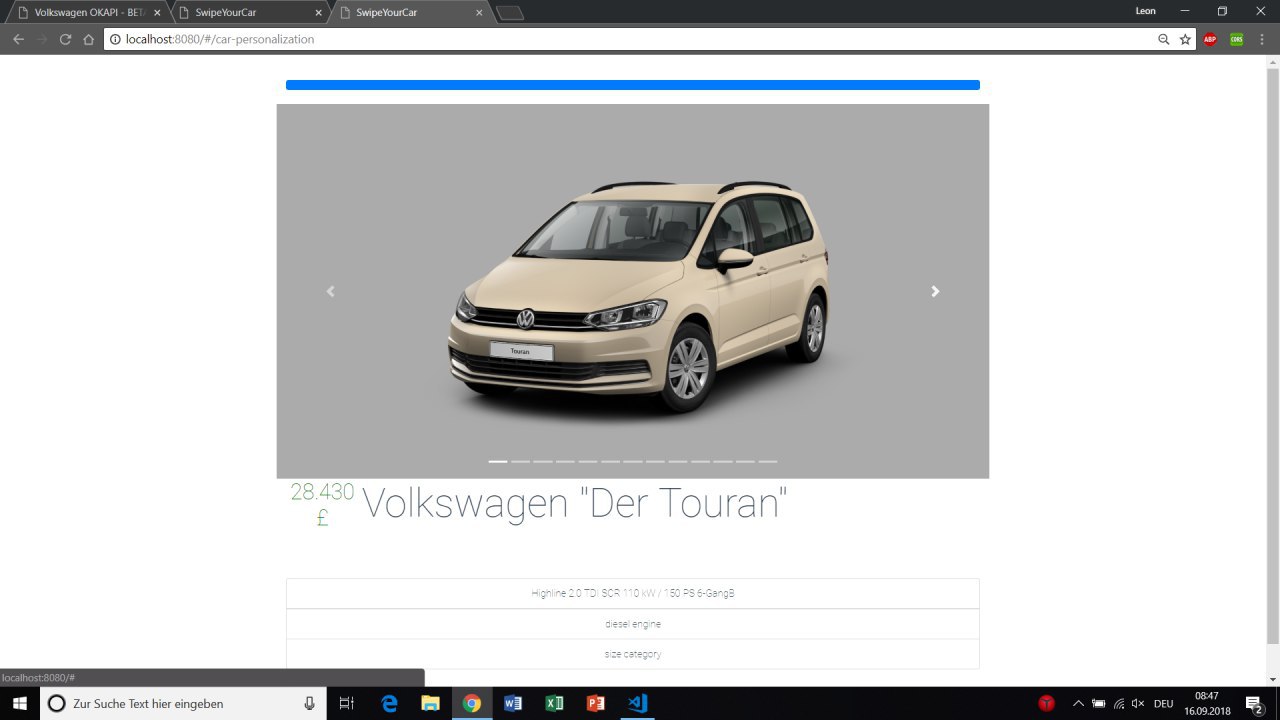Click the blue progress bar

tap(633, 85)
